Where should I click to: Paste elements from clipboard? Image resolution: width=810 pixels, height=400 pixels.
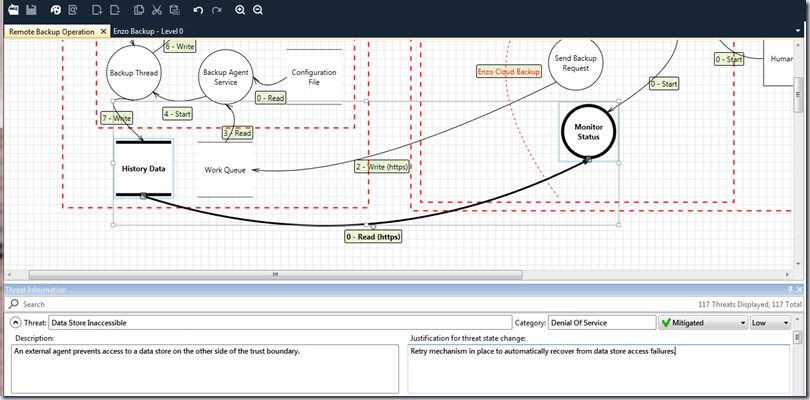(x=175, y=10)
